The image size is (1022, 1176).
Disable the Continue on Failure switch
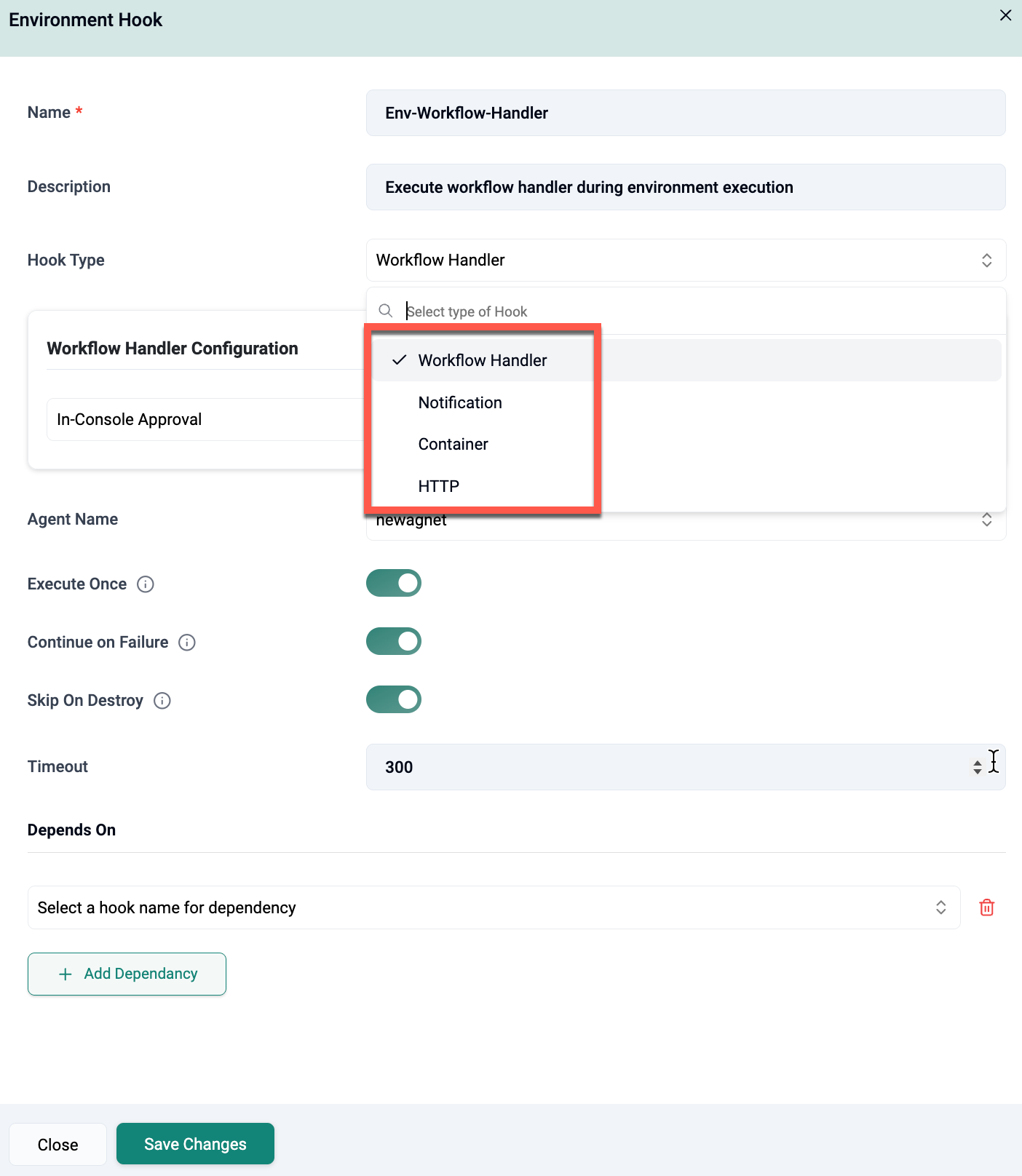(393, 641)
